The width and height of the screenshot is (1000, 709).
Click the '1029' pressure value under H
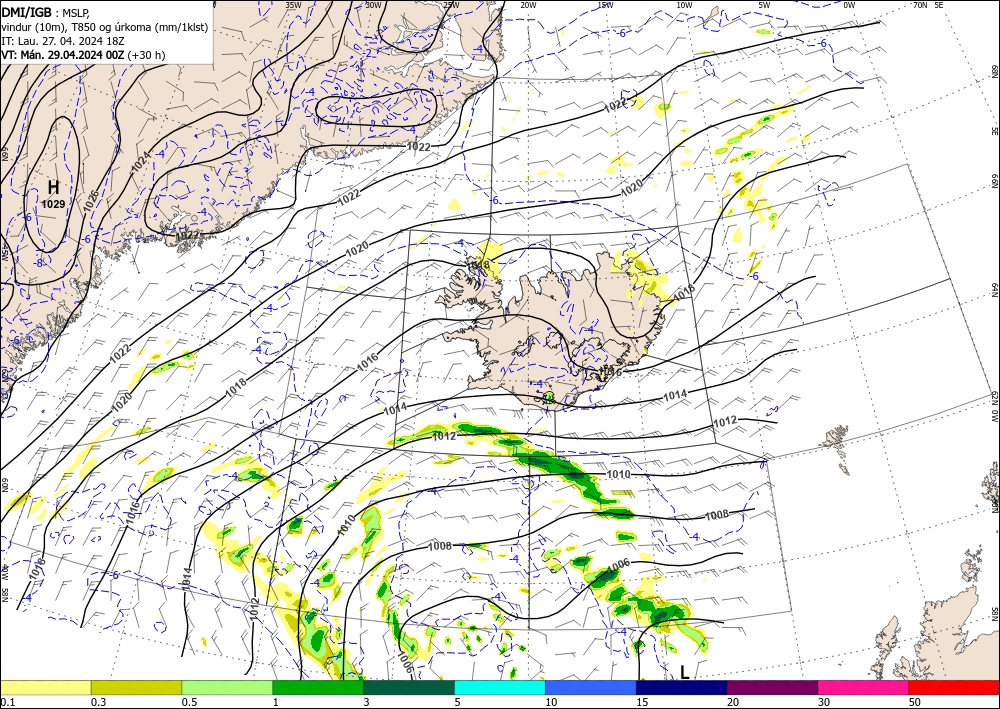(54, 204)
